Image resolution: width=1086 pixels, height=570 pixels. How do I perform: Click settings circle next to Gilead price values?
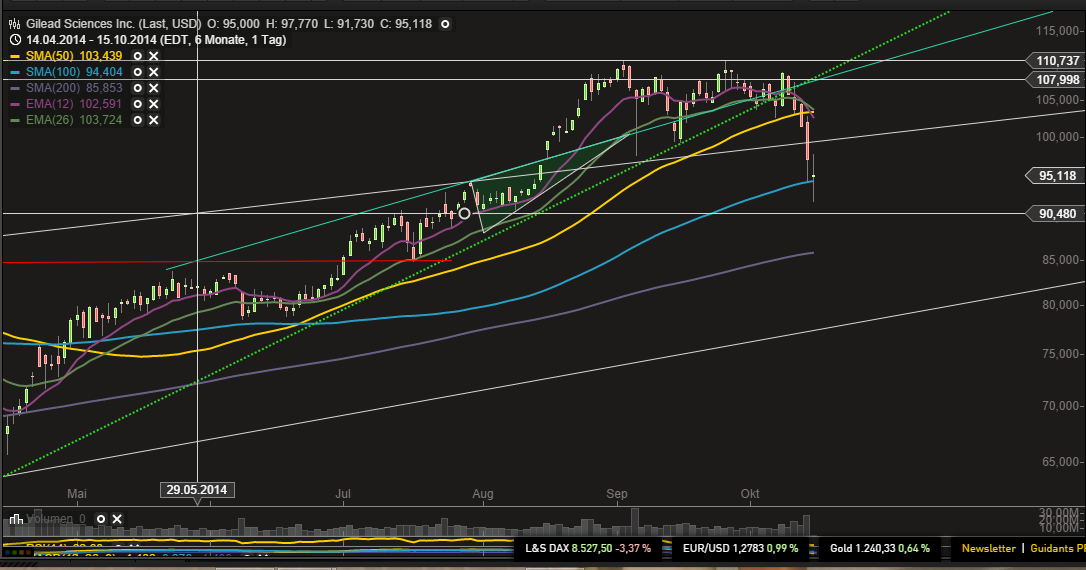coord(445,23)
